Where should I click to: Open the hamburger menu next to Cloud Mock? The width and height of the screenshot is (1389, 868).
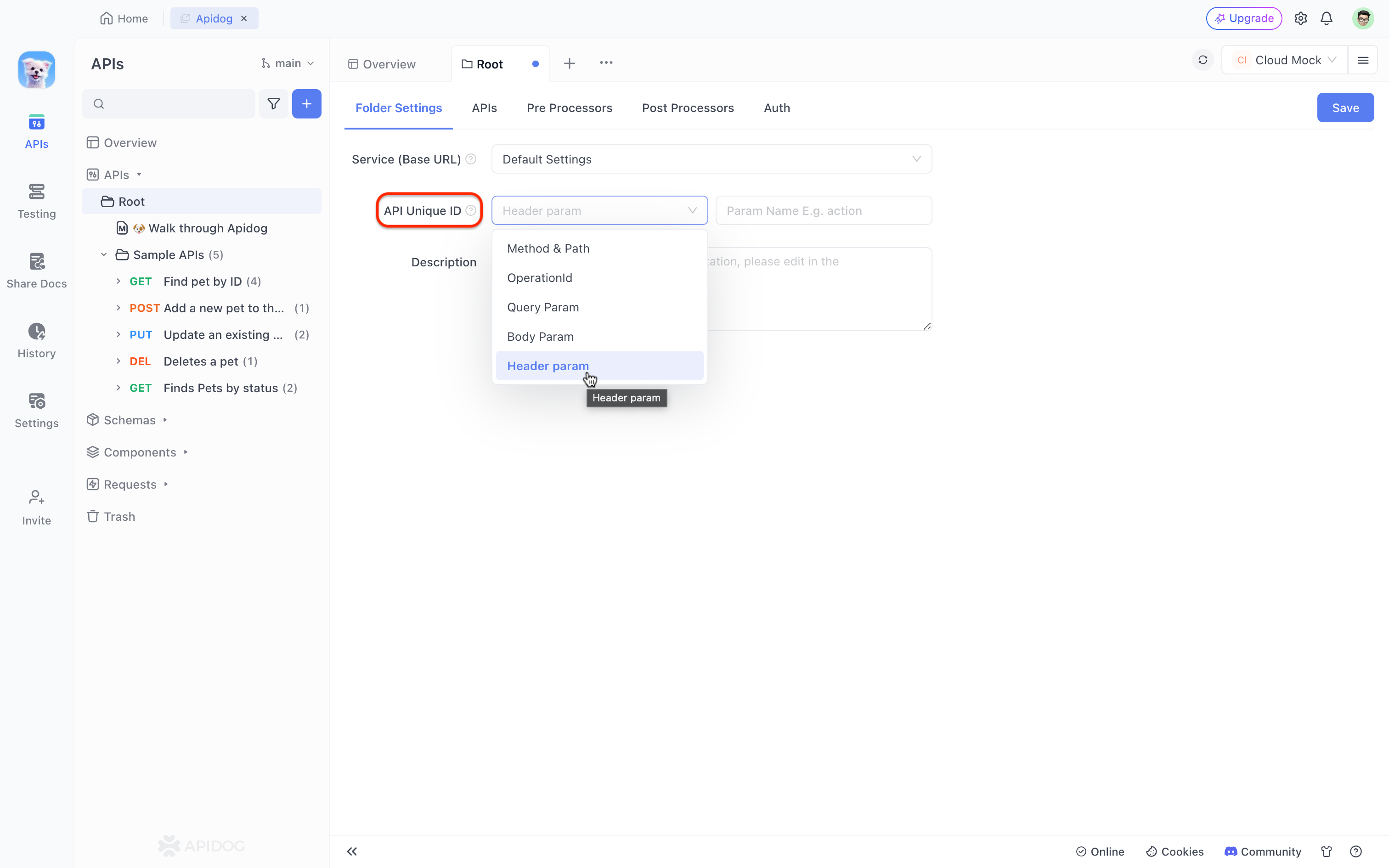point(1363,60)
